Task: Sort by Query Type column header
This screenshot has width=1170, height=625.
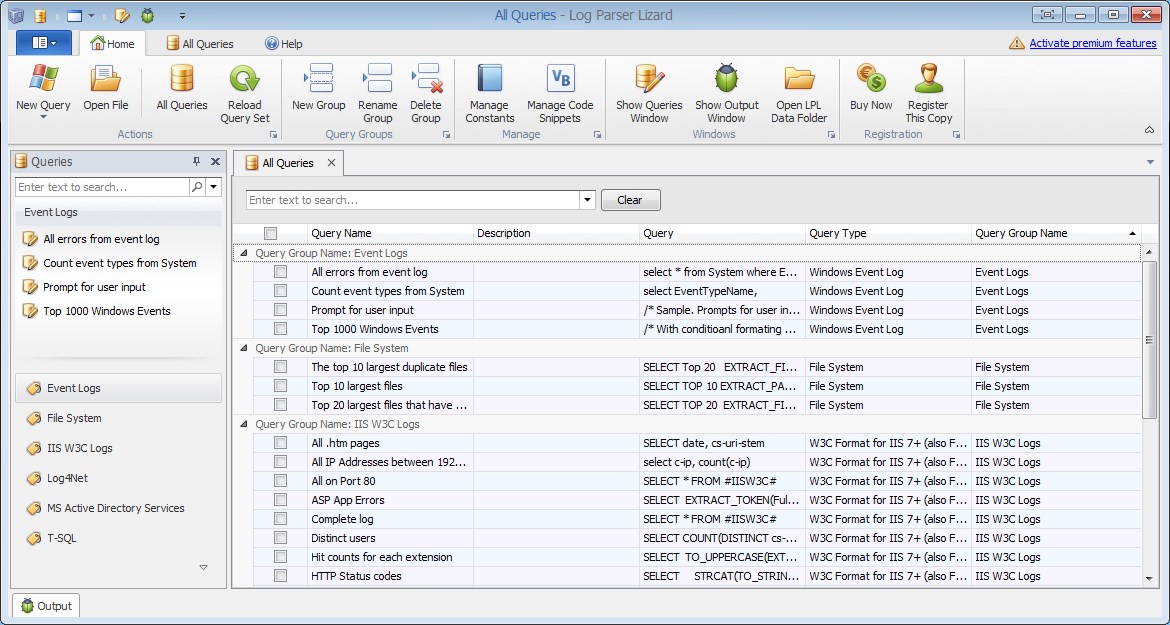Action: 888,233
